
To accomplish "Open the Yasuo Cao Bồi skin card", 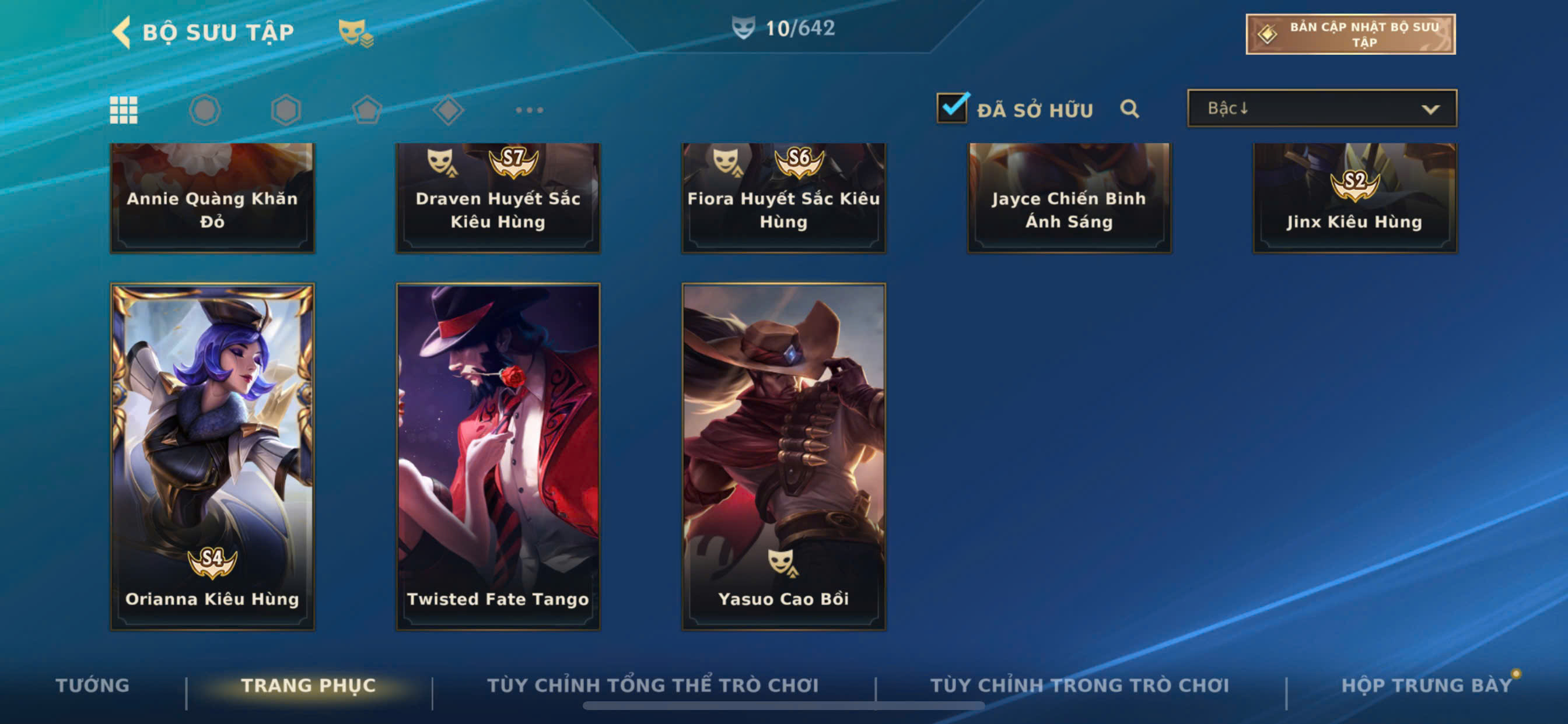I will pyautogui.click(x=783, y=456).
